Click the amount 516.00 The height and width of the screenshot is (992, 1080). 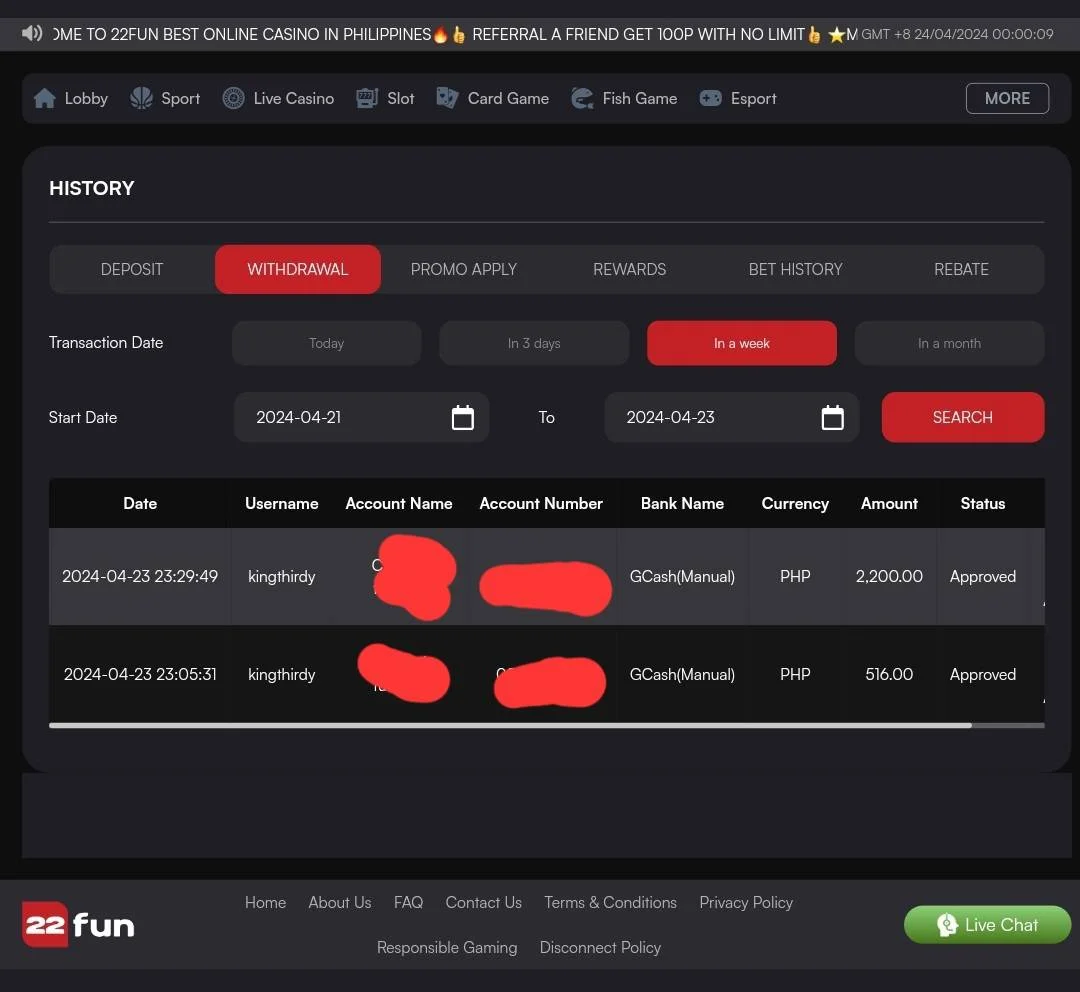[x=889, y=674]
